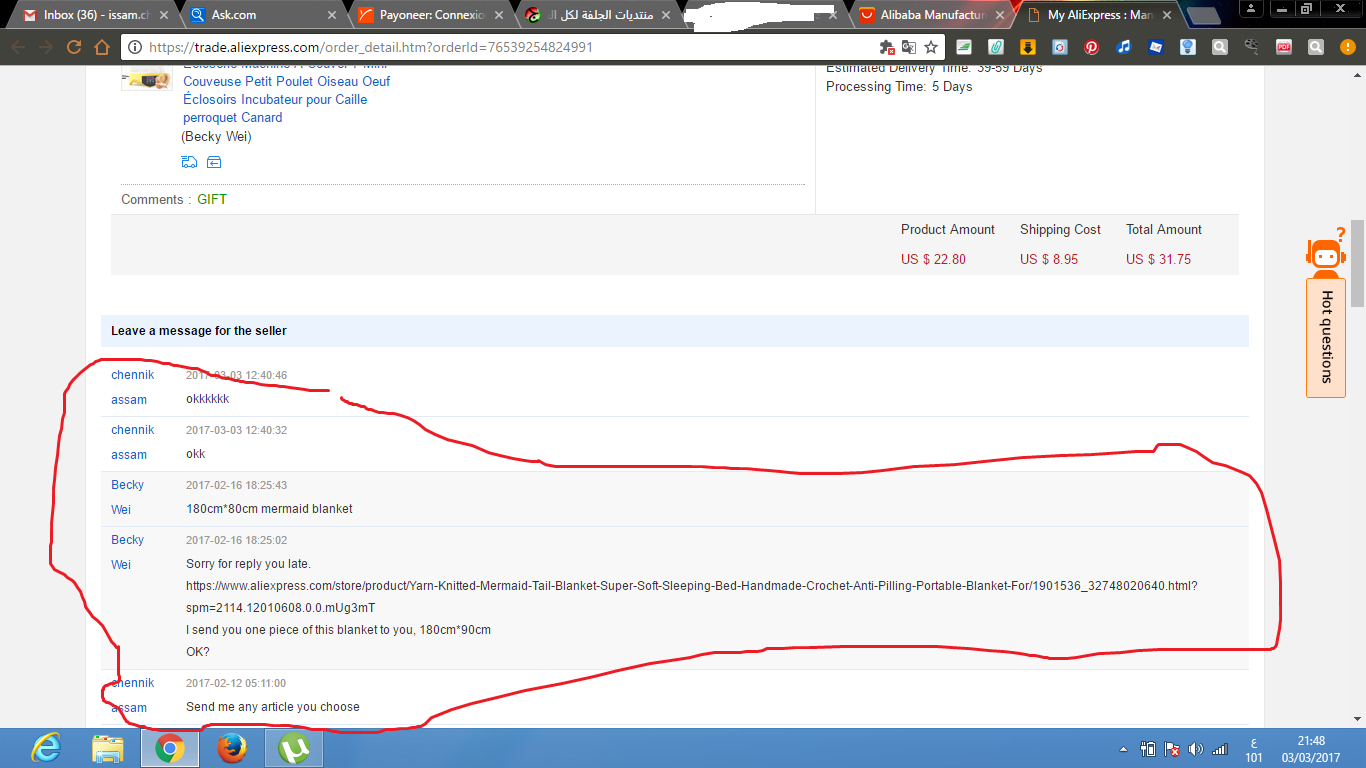Open the paperclip extension icon
The width and height of the screenshot is (1366, 768).
coord(996,47)
